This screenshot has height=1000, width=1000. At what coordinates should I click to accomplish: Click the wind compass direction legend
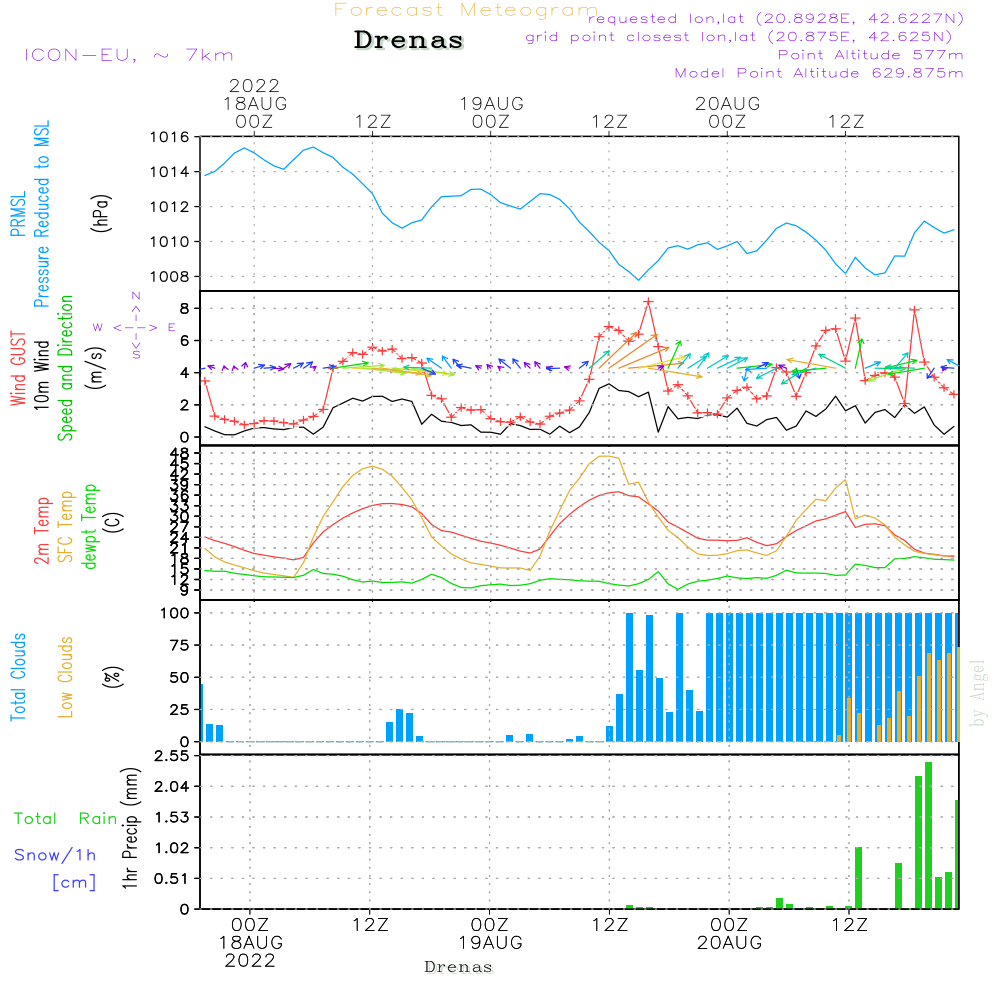[136, 327]
